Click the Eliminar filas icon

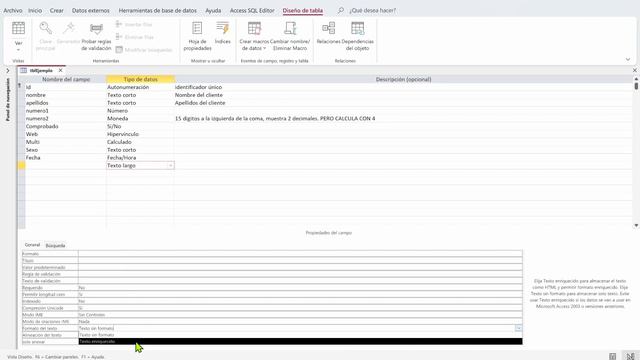pos(119,37)
